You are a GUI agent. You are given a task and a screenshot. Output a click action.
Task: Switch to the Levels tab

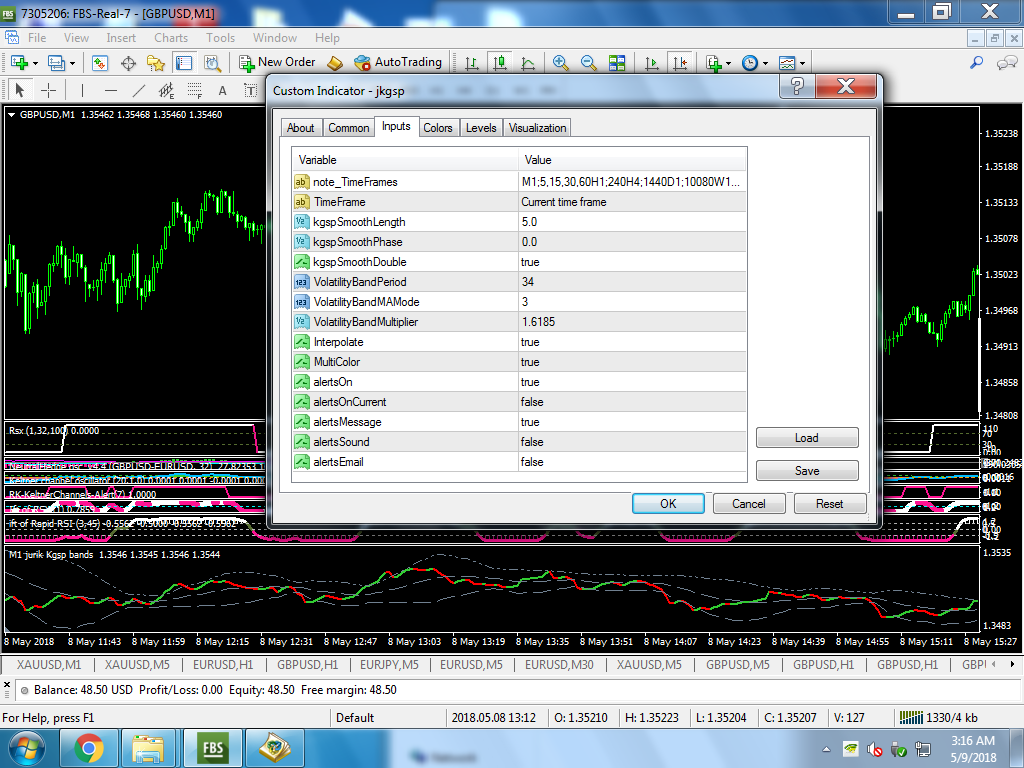(x=481, y=128)
